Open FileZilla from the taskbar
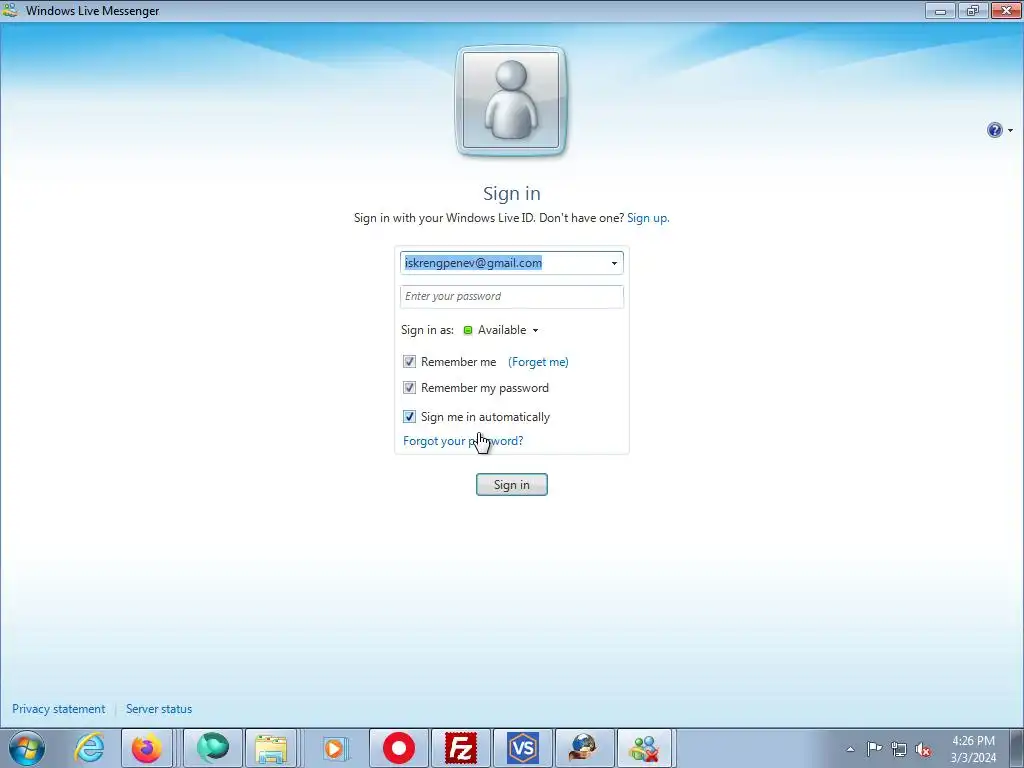The image size is (1024, 768). [461, 748]
